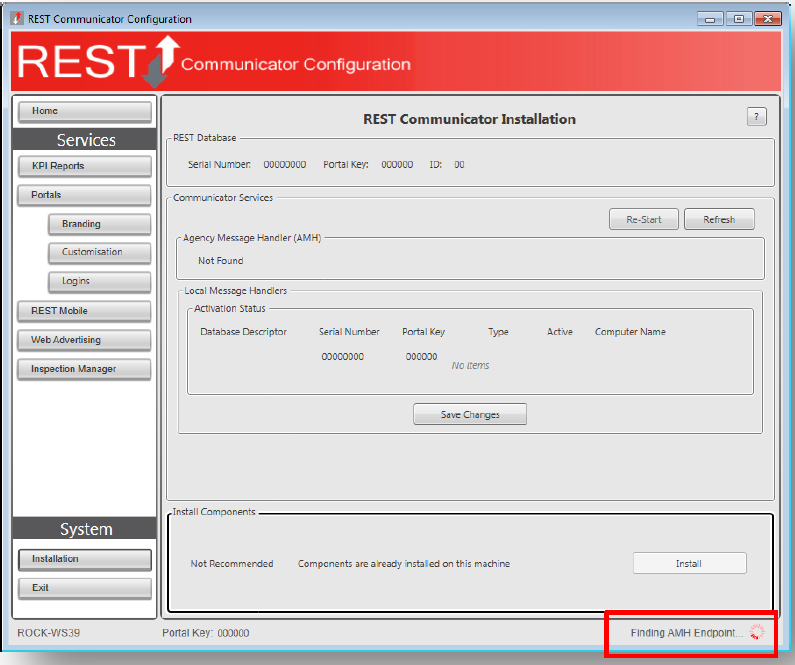Screen dimensions: 795x665
Task: Click the REST app icon in title bar
Action: click(17, 19)
